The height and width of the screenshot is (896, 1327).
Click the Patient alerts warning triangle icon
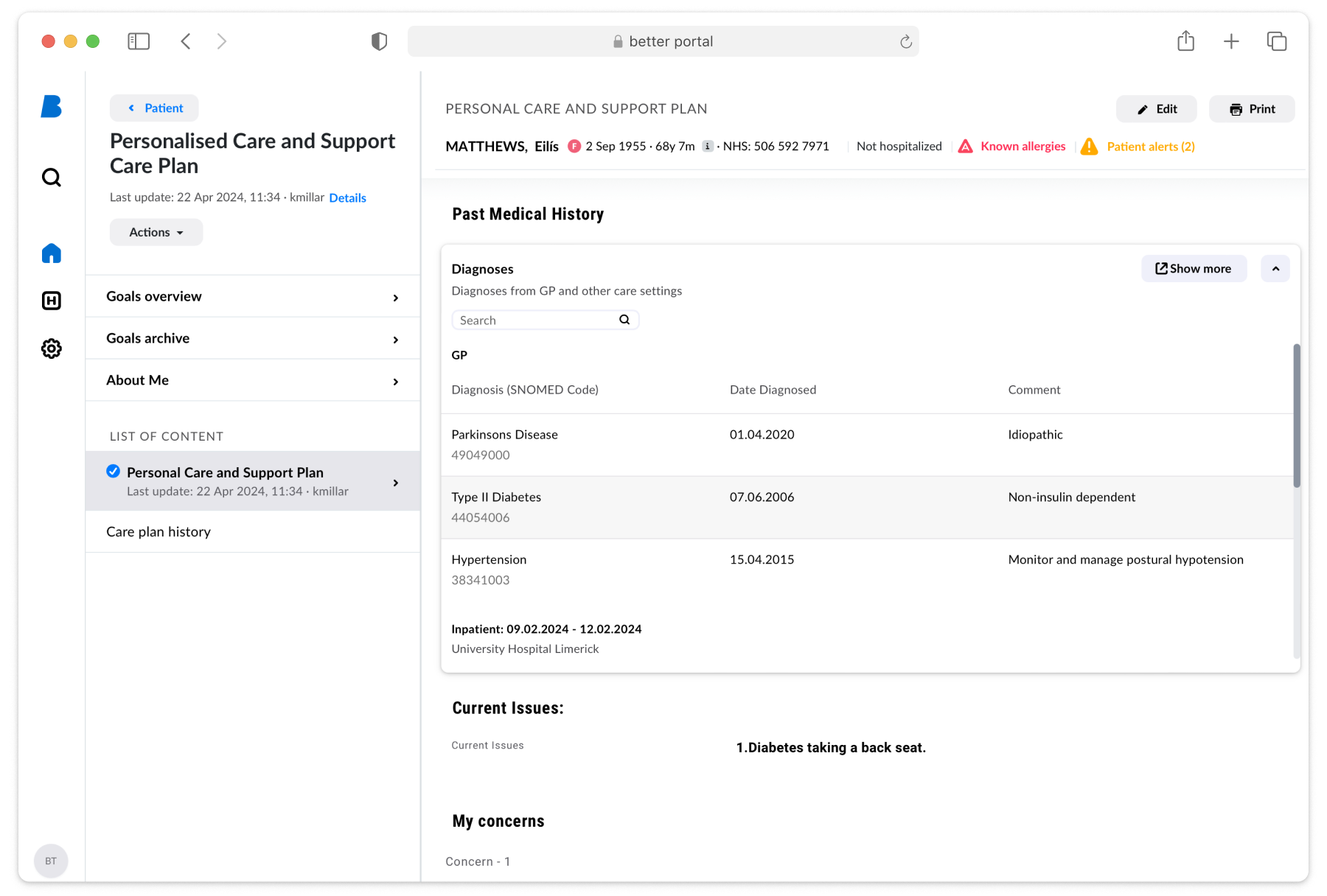pos(1089,147)
